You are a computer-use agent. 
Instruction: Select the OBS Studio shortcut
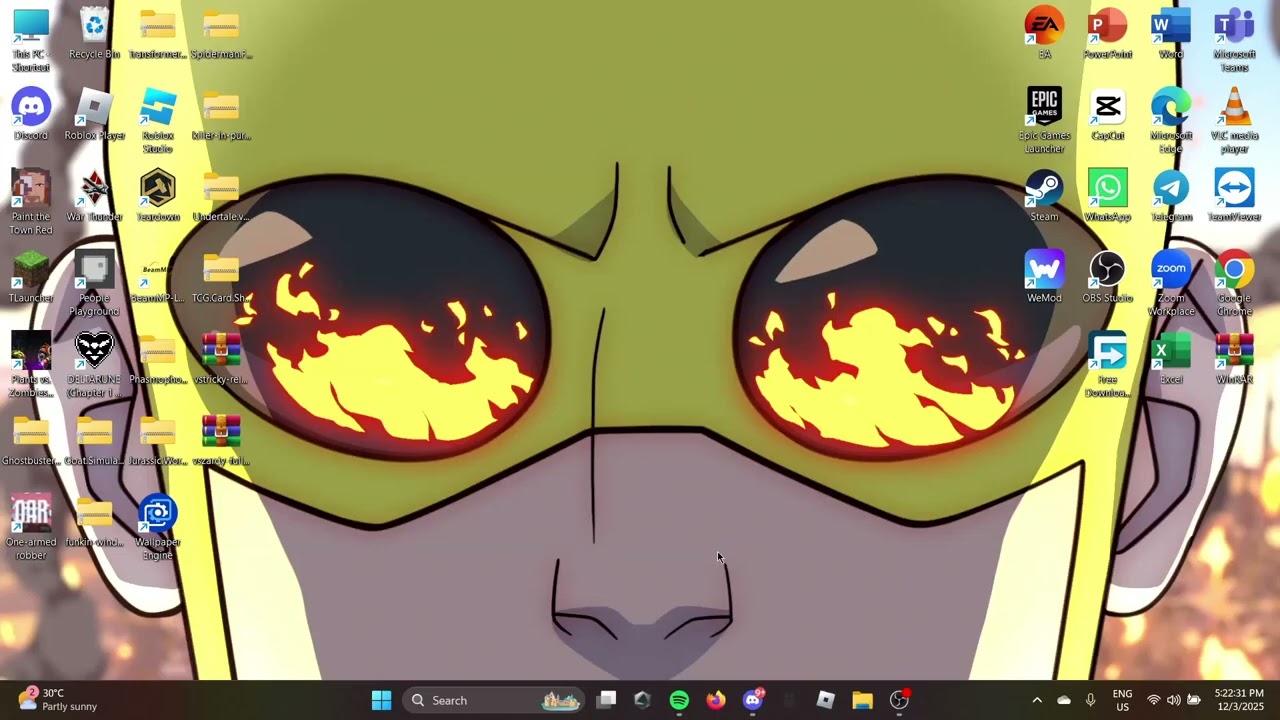click(x=1107, y=277)
